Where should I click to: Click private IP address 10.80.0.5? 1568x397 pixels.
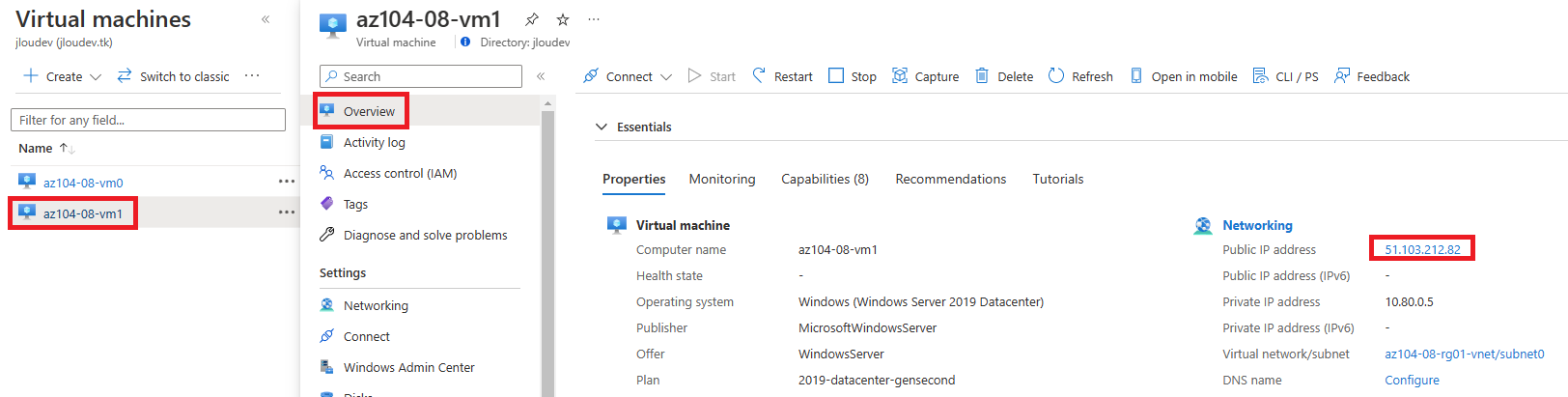tap(1410, 301)
